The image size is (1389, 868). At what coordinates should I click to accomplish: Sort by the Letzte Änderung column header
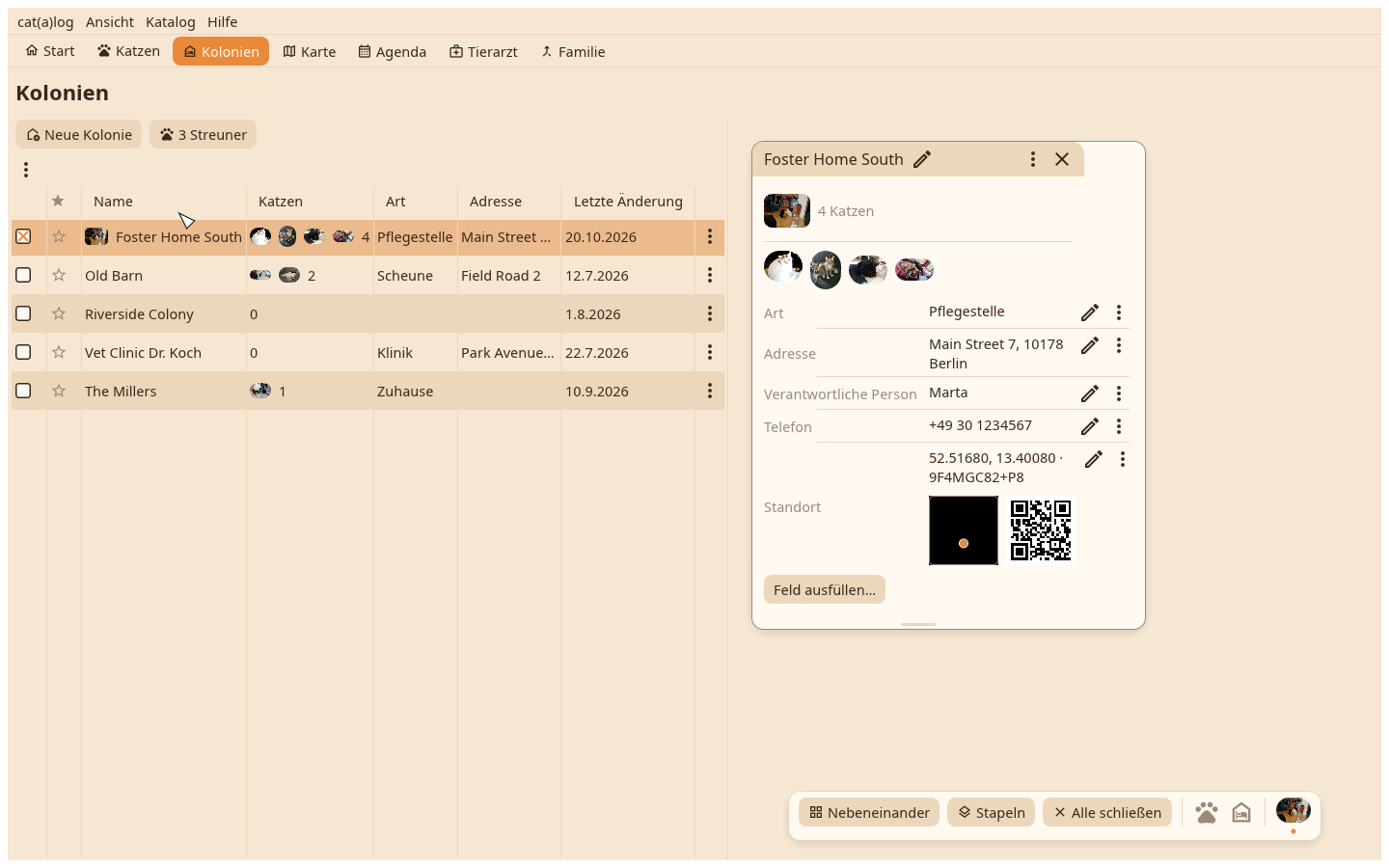point(628,202)
